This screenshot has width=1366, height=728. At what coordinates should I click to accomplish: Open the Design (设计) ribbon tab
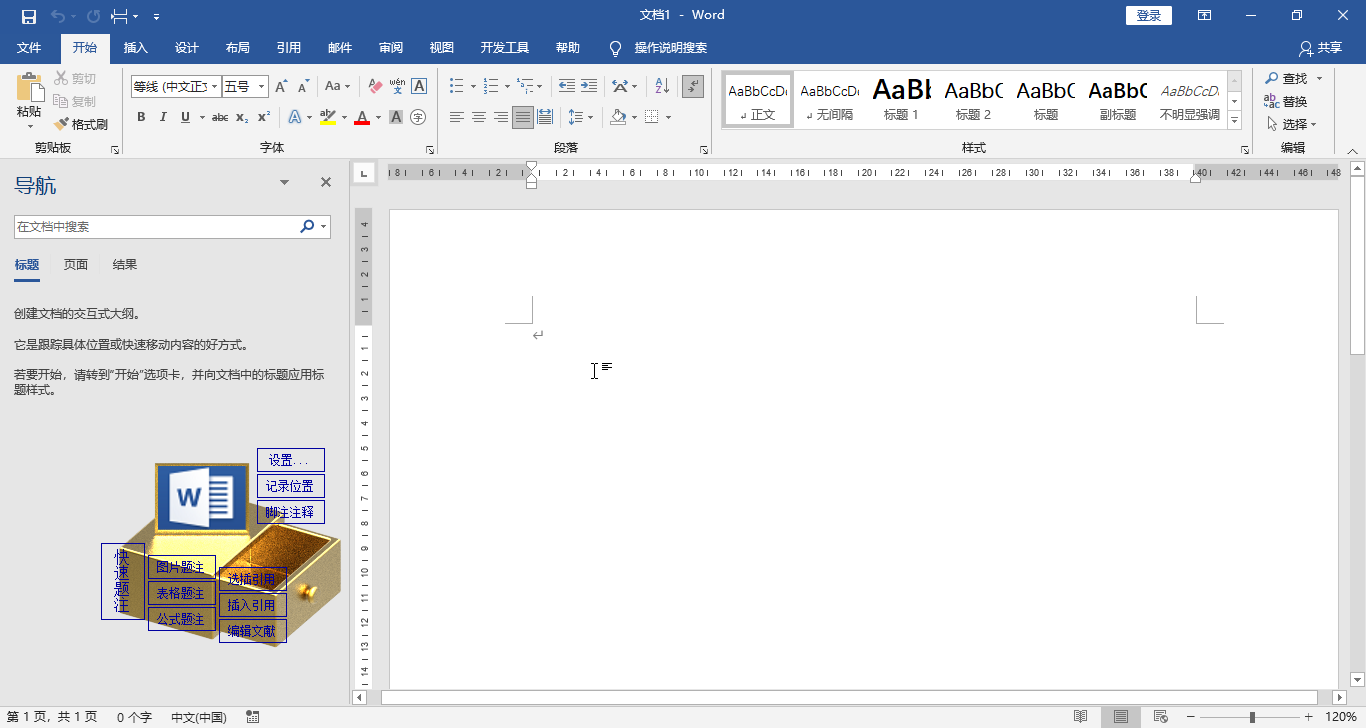coord(187,48)
